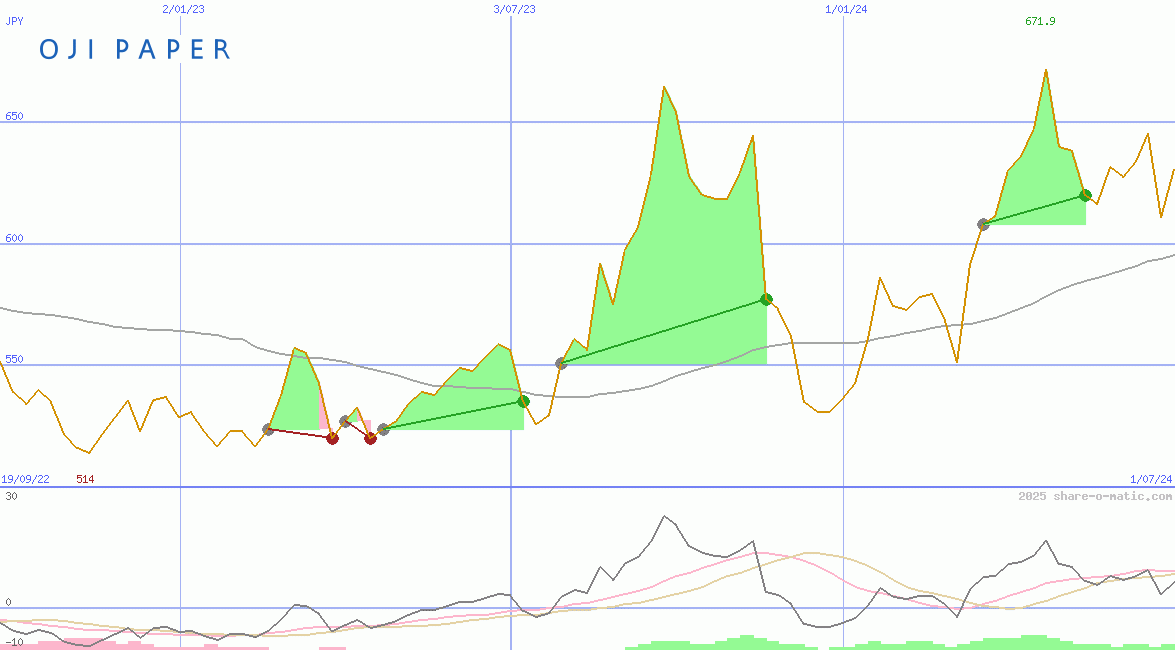Image resolution: width=1175 pixels, height=650 pixels.
Task: Click the first red exit marker dot
Action: click(333, 439)
